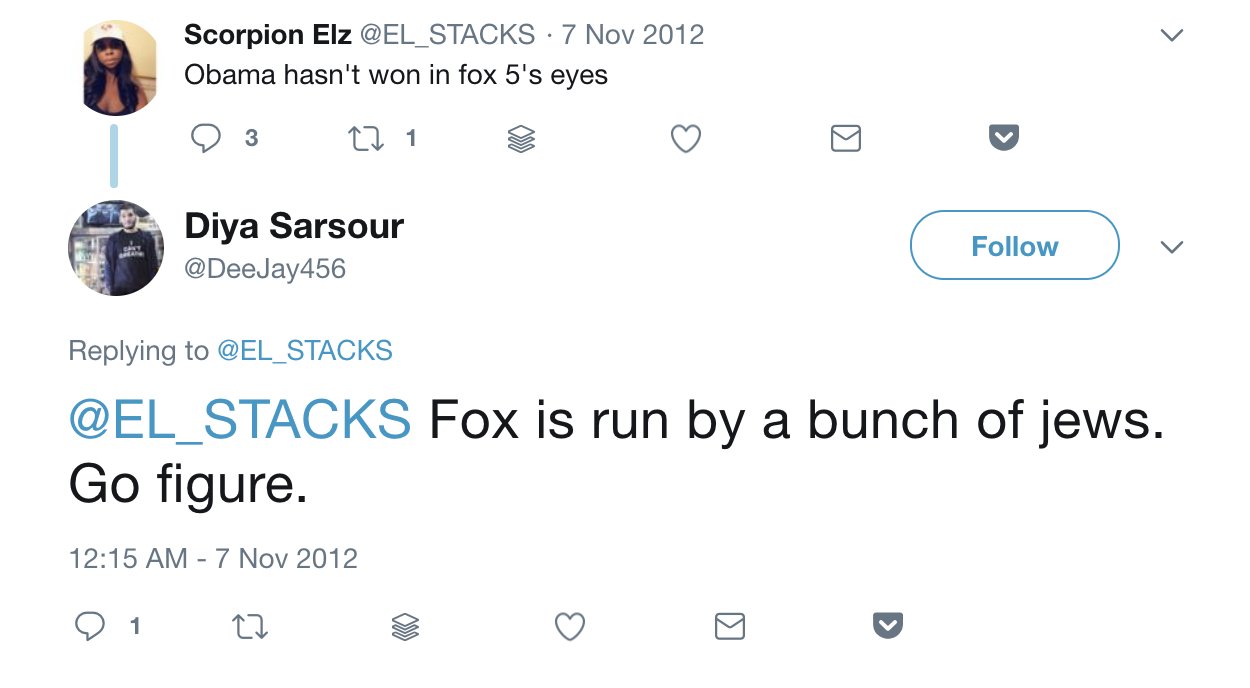The width and height of the screenshot is (1250, 688).
Task: Add main tweet to Buffer
Action: point(405,627)
